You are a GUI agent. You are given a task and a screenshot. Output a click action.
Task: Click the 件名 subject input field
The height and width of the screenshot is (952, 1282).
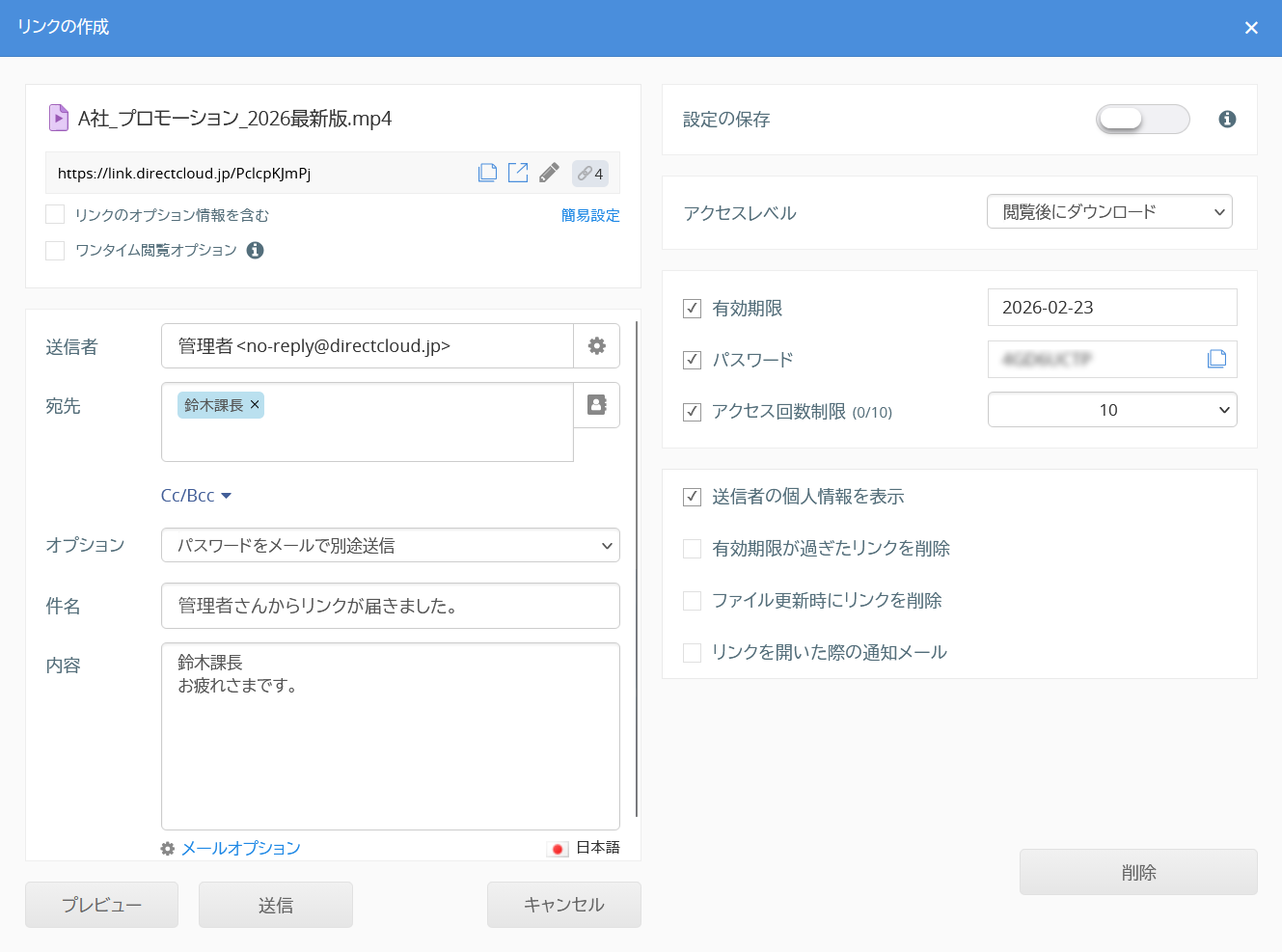[390, 606]
